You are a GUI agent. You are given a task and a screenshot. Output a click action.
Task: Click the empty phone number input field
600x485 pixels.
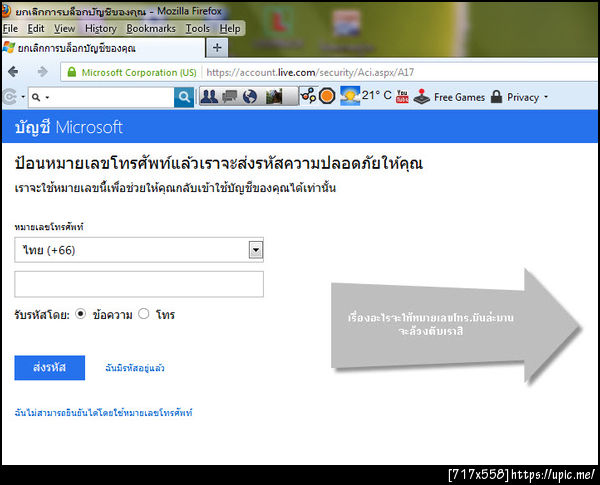tap(139, 284)
